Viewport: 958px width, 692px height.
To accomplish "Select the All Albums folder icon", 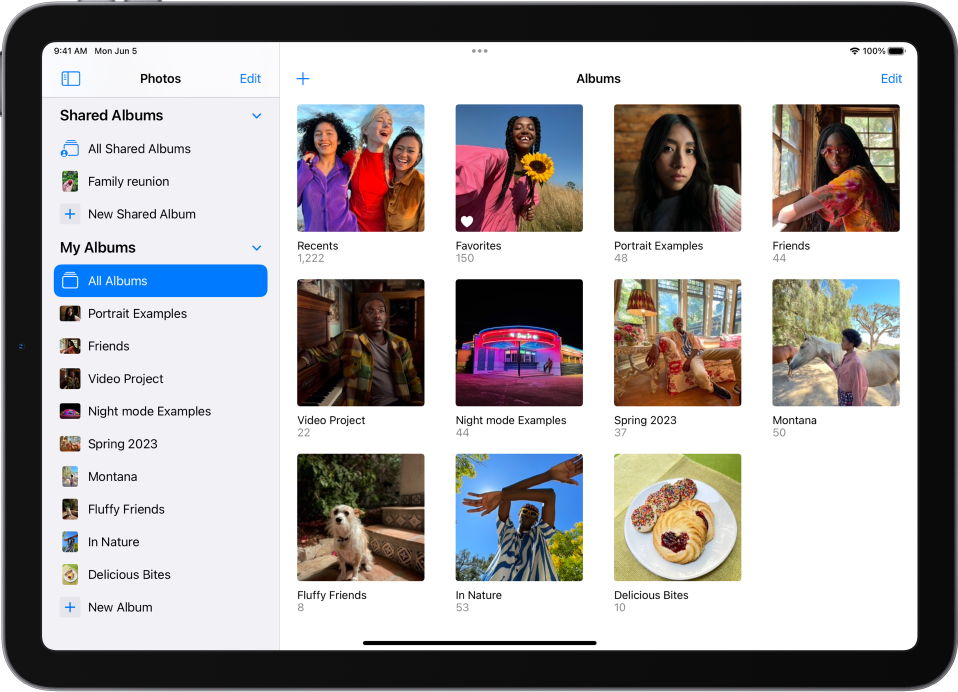I will [71, 281].
